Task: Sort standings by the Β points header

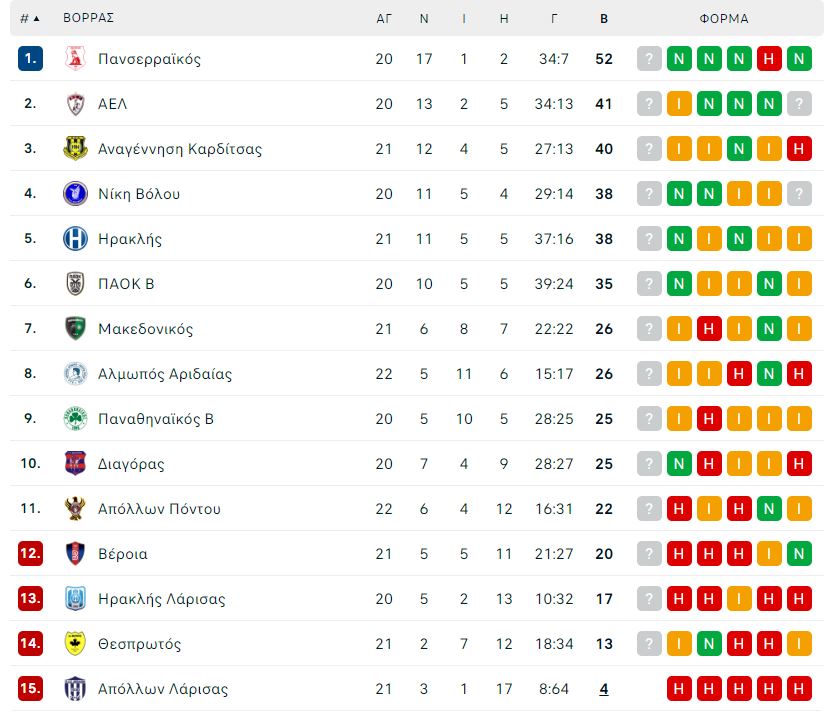Action: click(604, 18)
